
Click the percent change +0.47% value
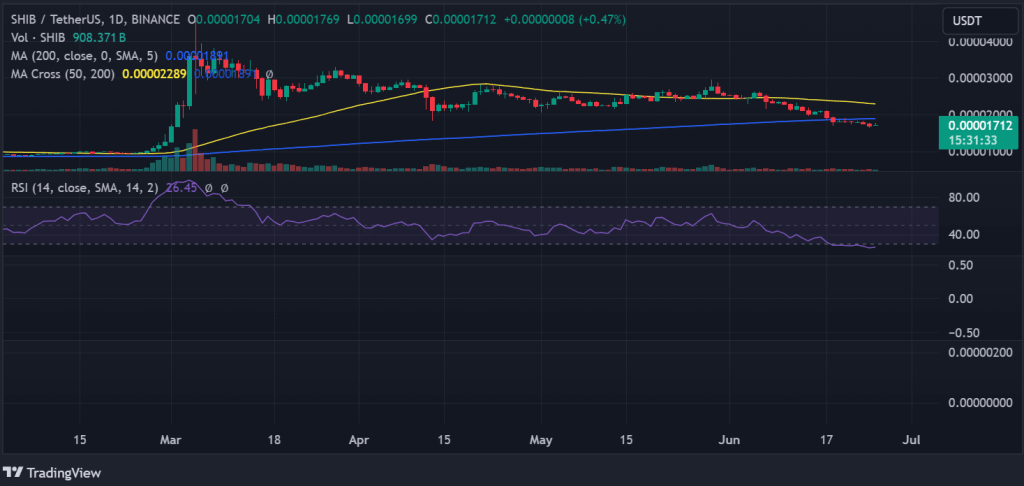pyautogui.click(x=601, y=20)
